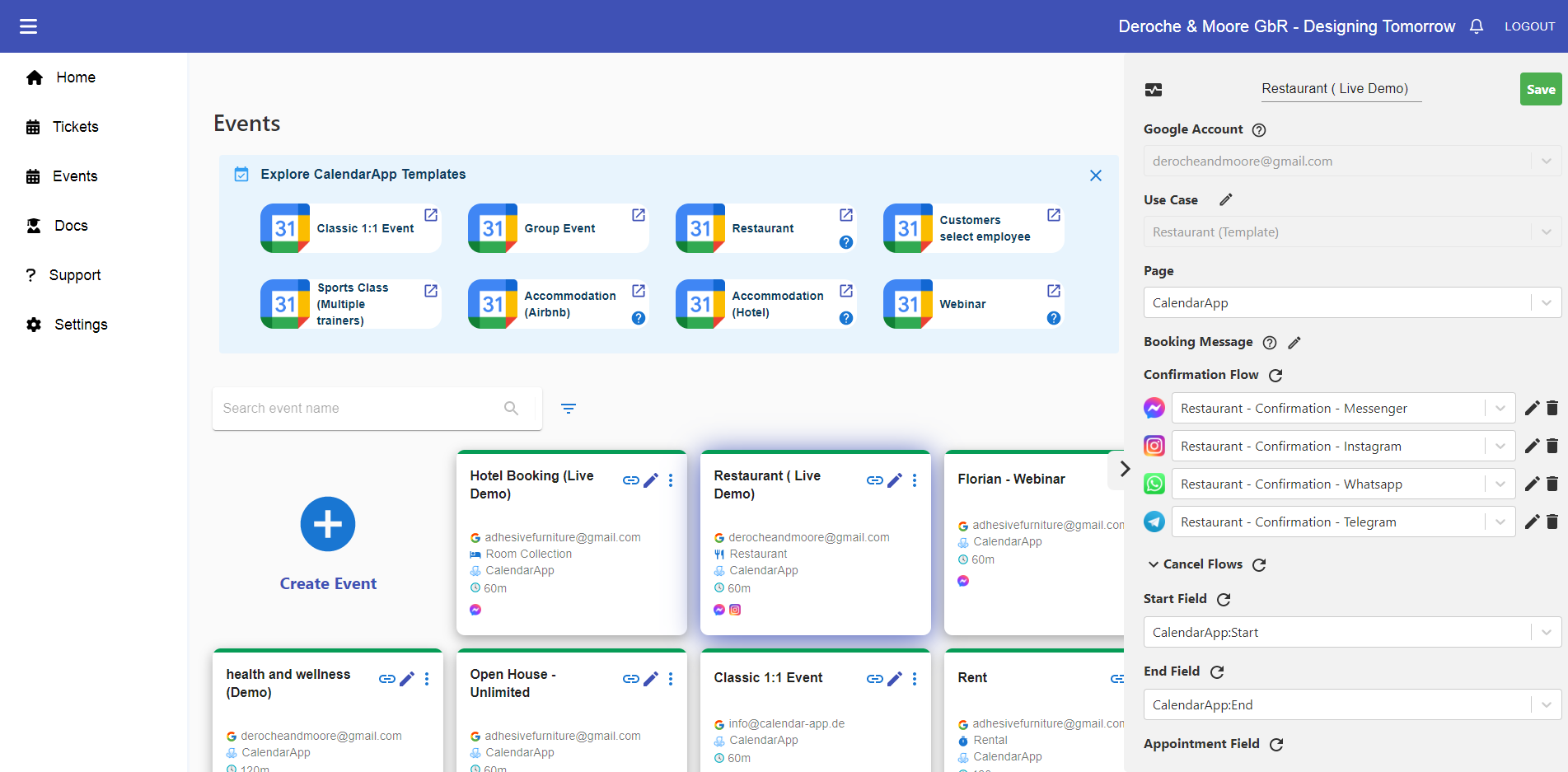Edit Whatsapp confirmation flow
The width and height of the screenshot is (1568, 772).
(x=1533, y=484)
